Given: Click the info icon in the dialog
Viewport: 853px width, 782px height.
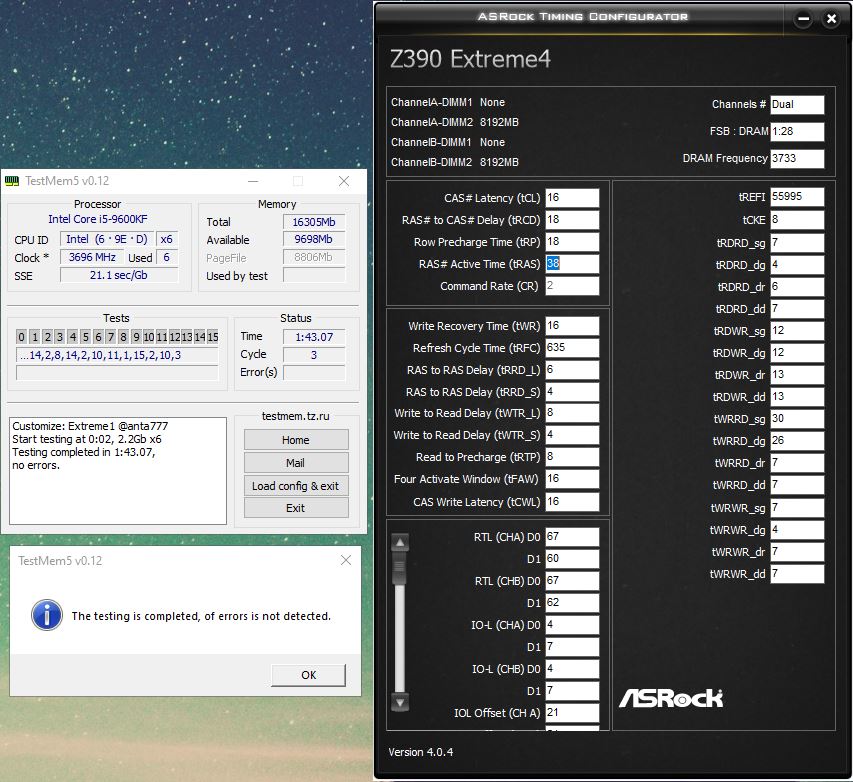Looking at the screenshot, I should tap(47, 615).
